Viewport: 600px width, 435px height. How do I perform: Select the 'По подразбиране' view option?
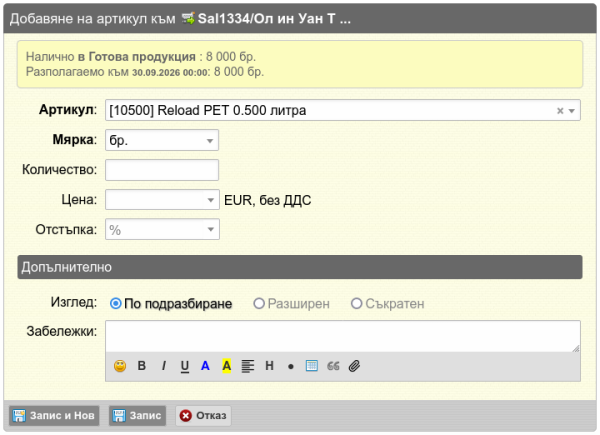[115, 304]
